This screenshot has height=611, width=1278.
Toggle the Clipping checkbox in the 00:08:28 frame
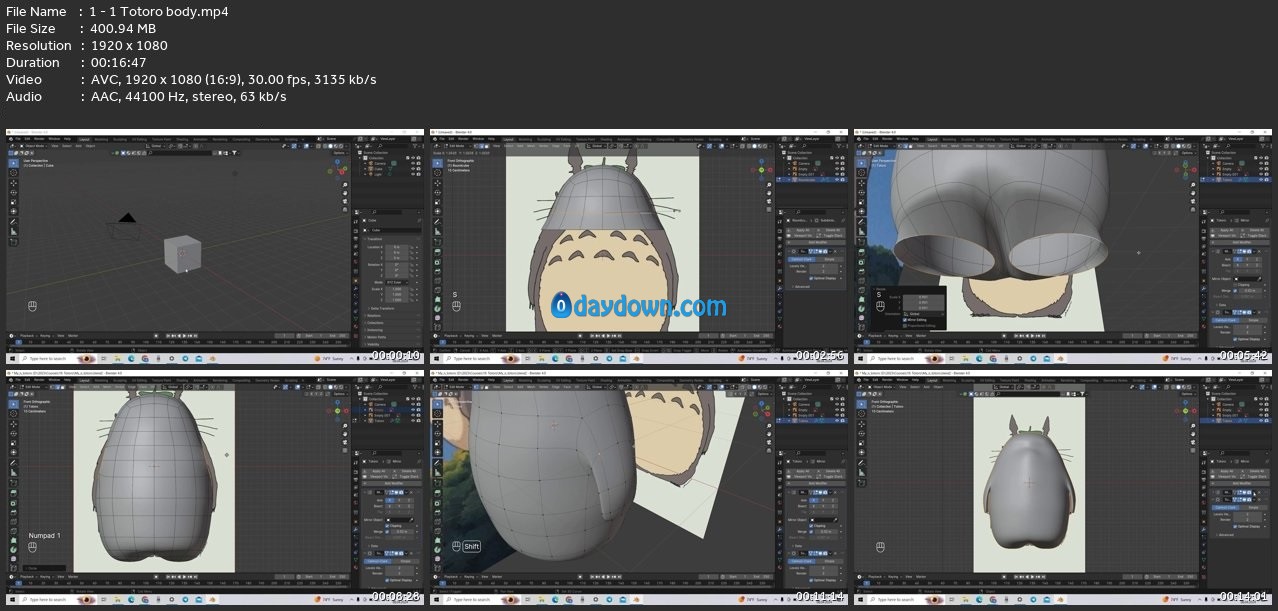[387, 526]
